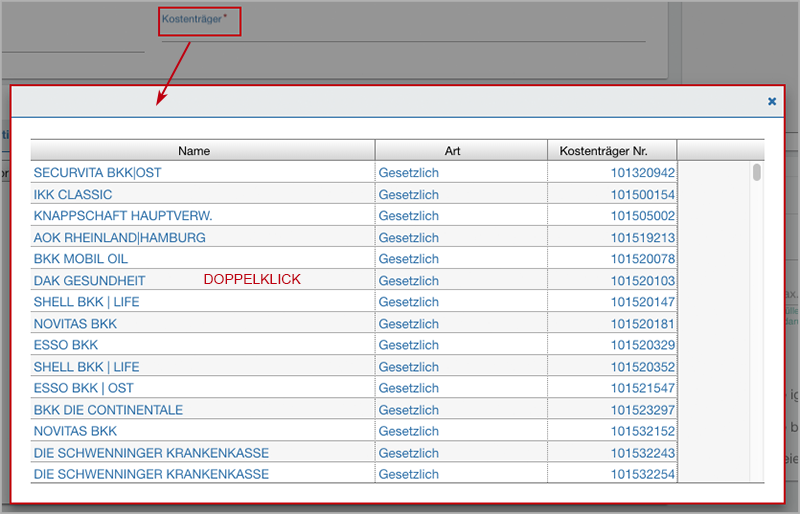The width and height of the screenshot is (800, 514).
Task: Select SHELL BKK | LIFE with number 101520147
Action: pyautogui.click(x=86, y=302)
